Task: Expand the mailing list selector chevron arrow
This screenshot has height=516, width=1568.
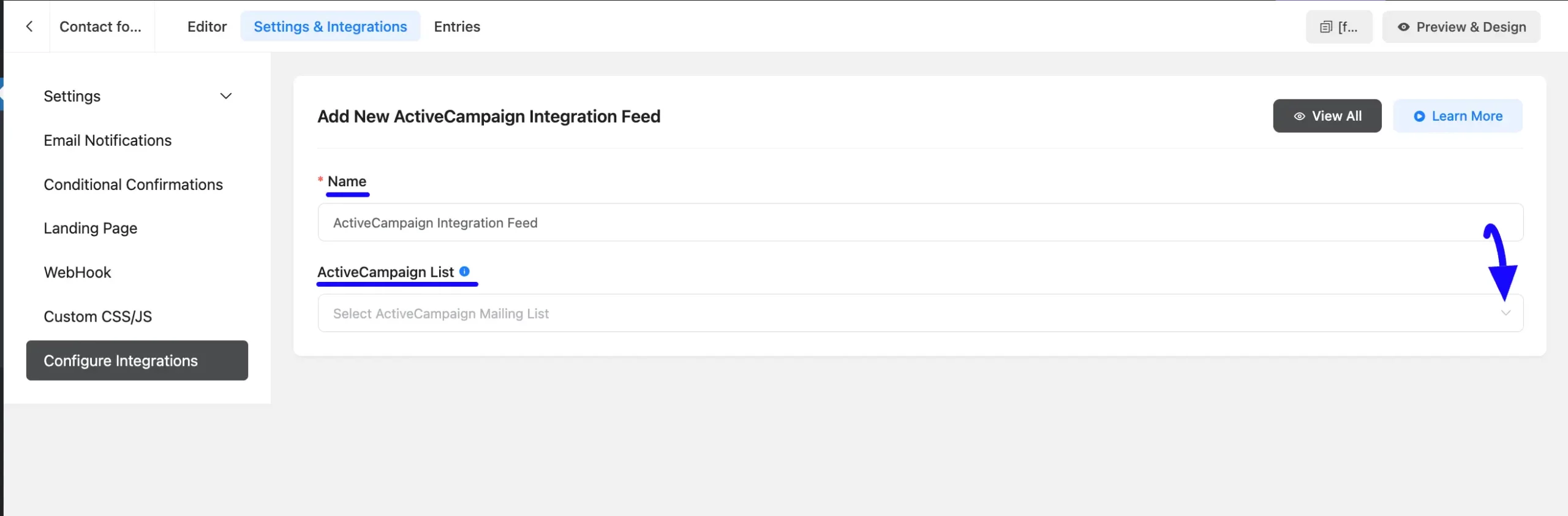Action: (1507, 313)
